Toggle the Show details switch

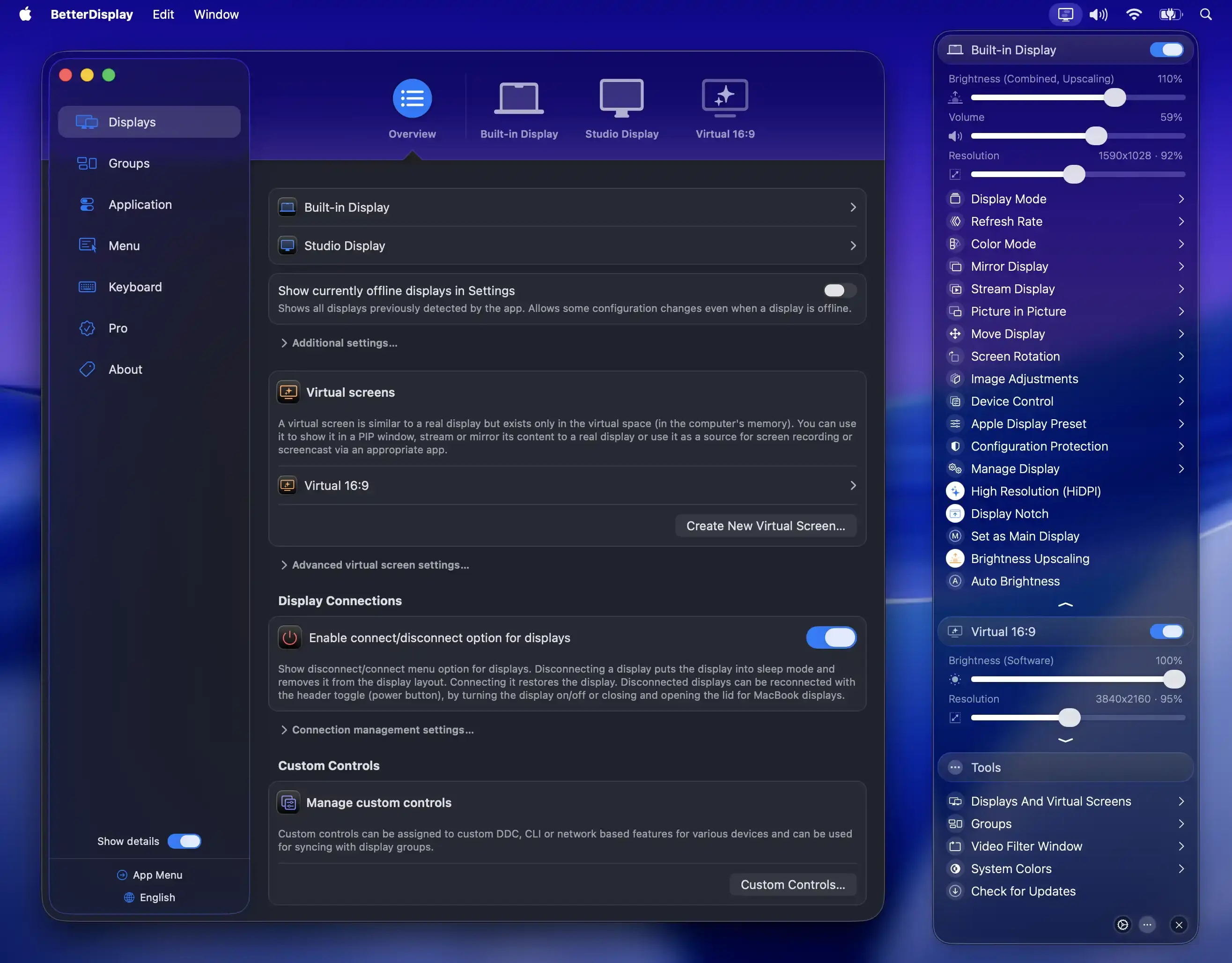(x=184, y=841)
